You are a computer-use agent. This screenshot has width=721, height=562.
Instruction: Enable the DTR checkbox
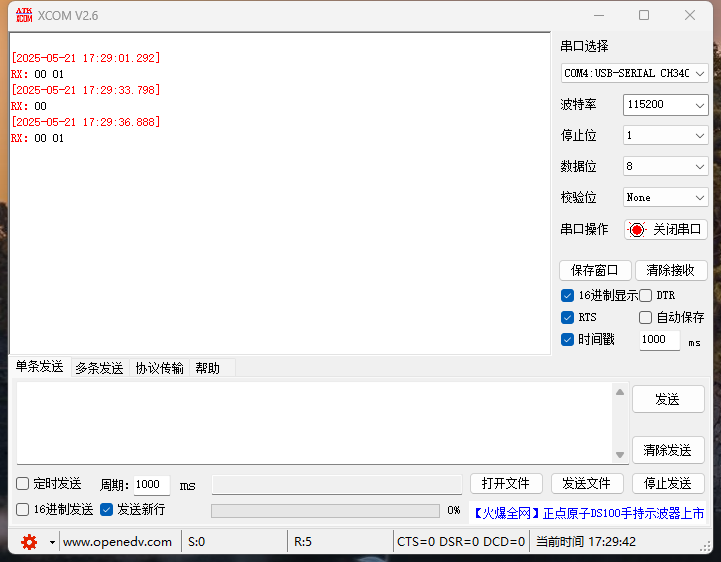[x=646, y=295]
